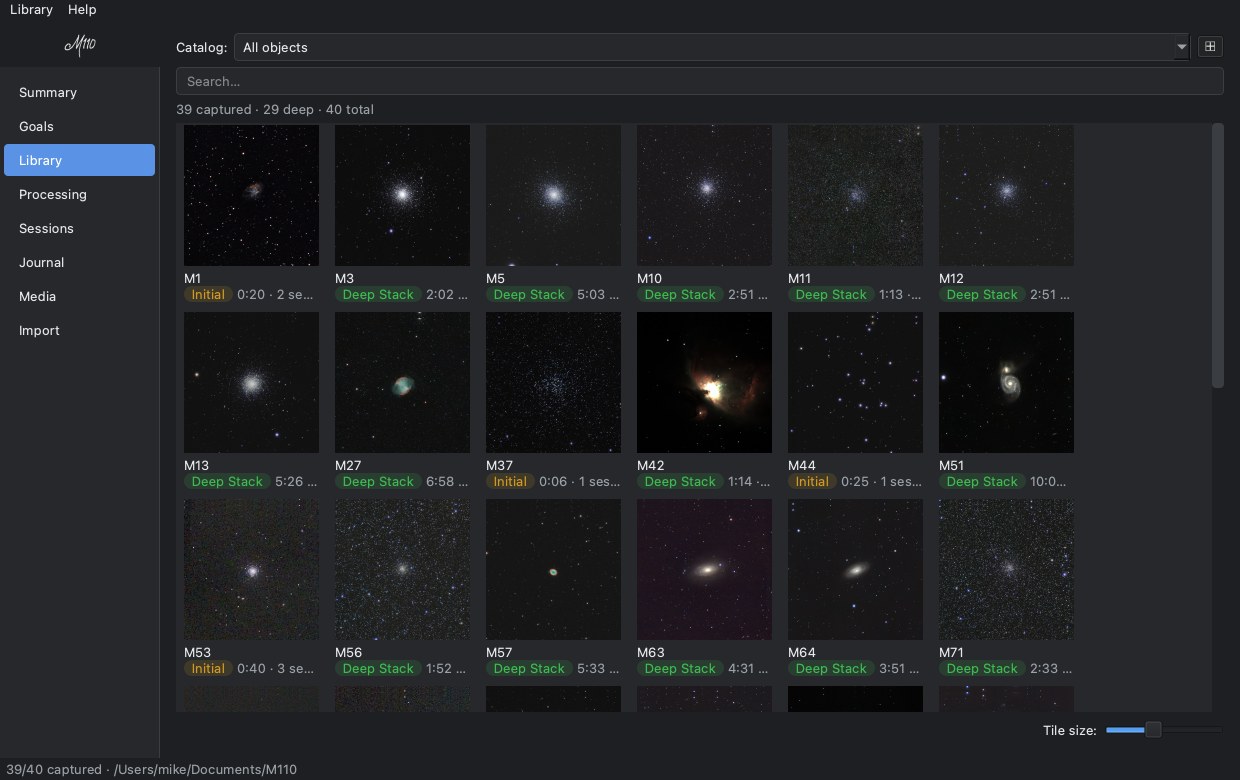
Task: Open the M37 thumbnail
Action: pyautogui.click(x=553, y=382)
